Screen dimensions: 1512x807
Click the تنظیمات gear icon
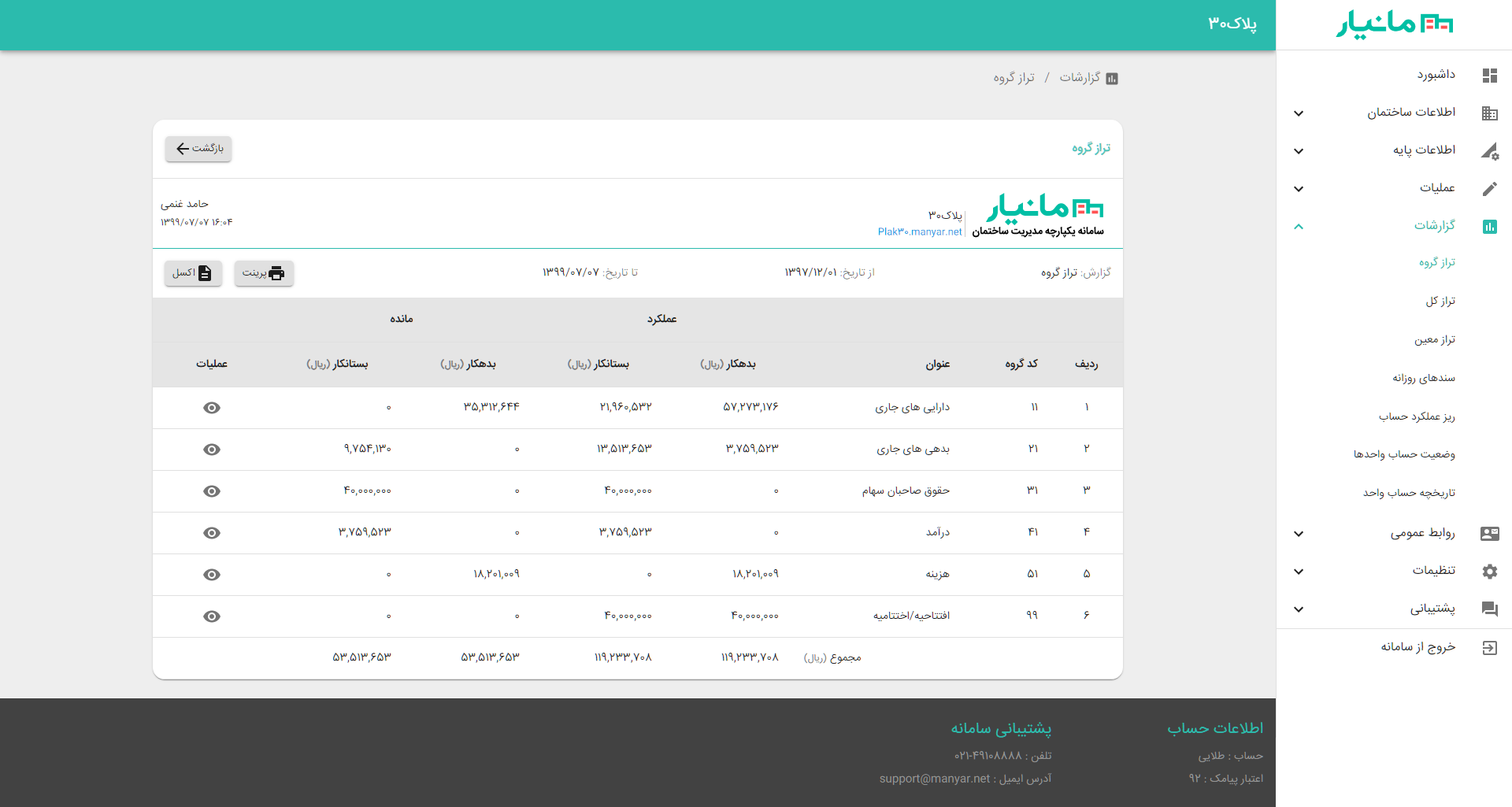pos(1489,571)
